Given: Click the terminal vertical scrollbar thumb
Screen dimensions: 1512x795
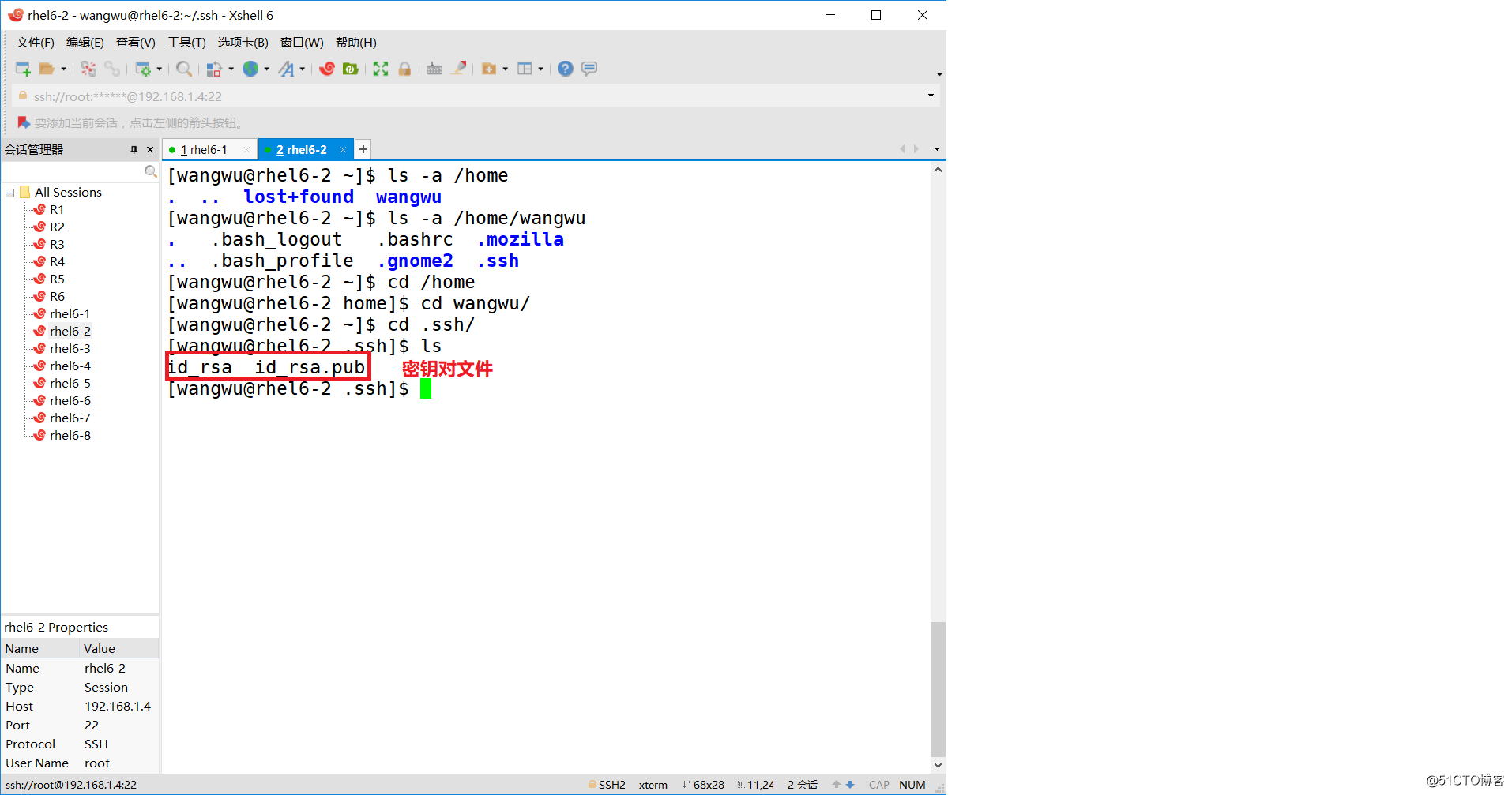Looking at the screenshot, I should 938,689.
